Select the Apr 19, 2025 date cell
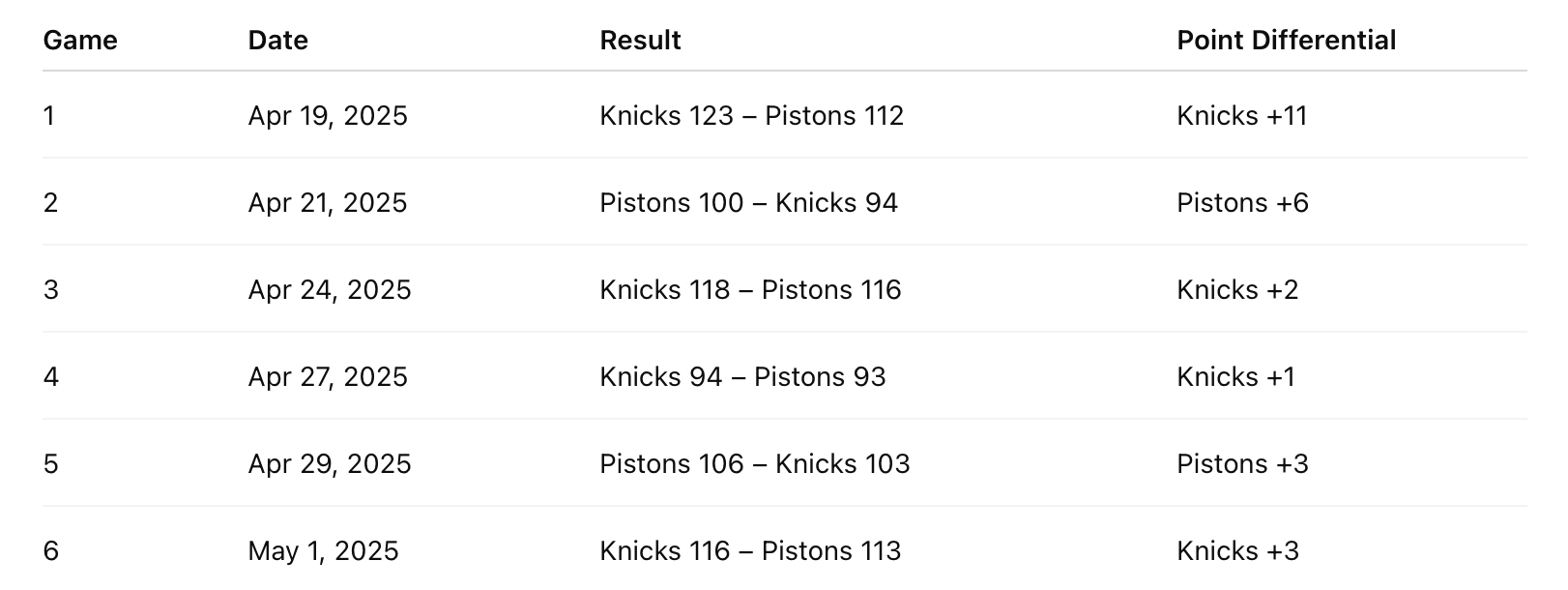1568x590 pixels. click(328, 116)
